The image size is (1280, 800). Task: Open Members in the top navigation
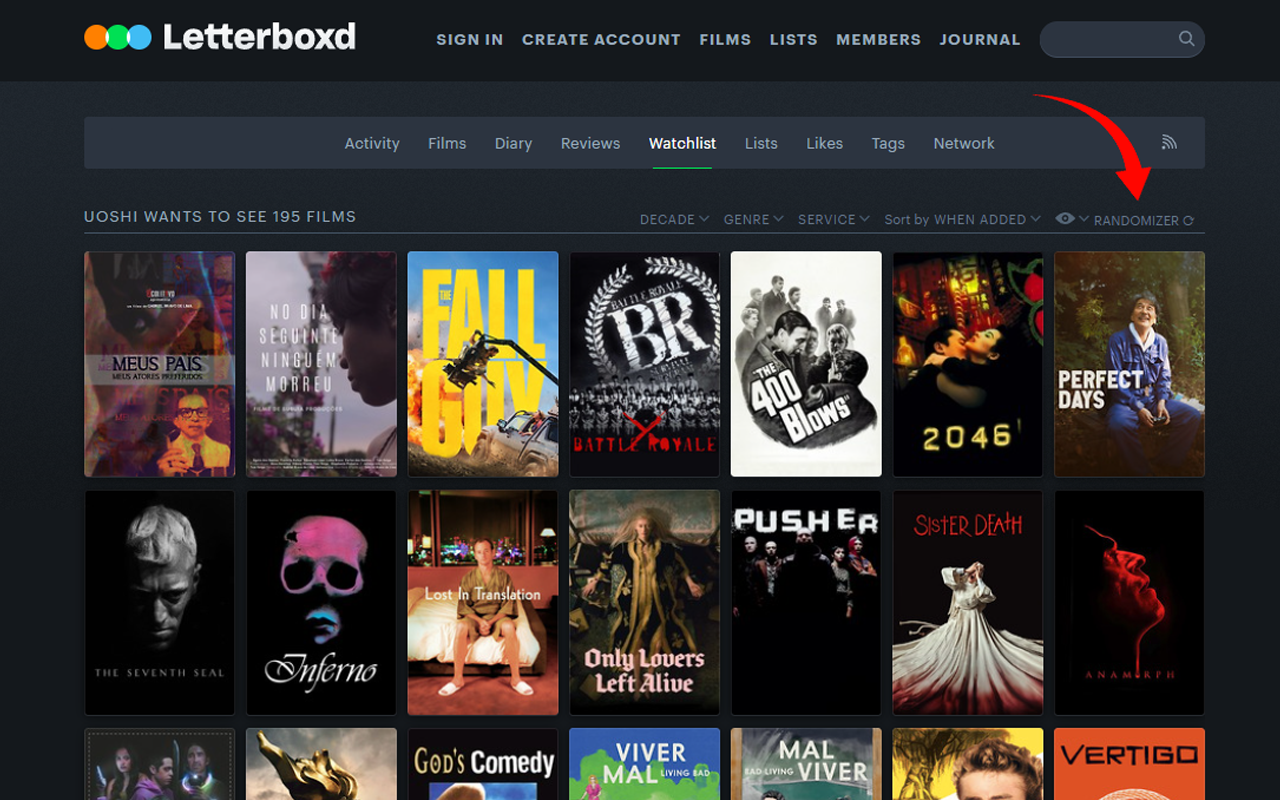click(x=878, y=40)
